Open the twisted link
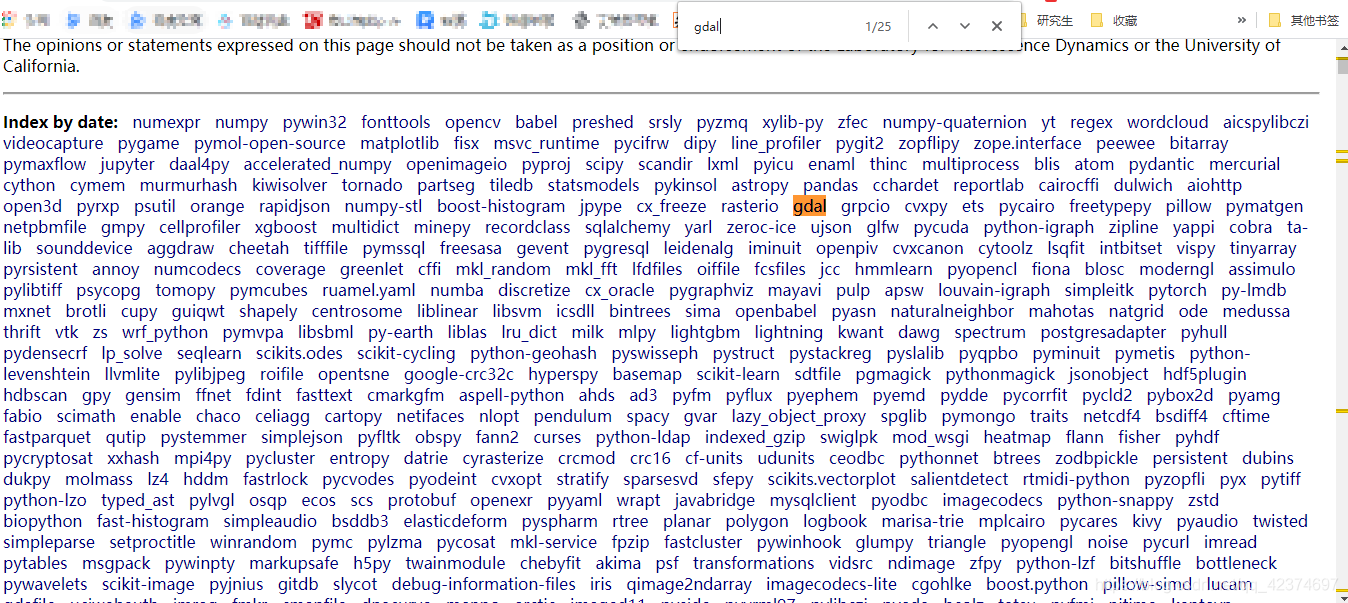 coord(1280,521)
